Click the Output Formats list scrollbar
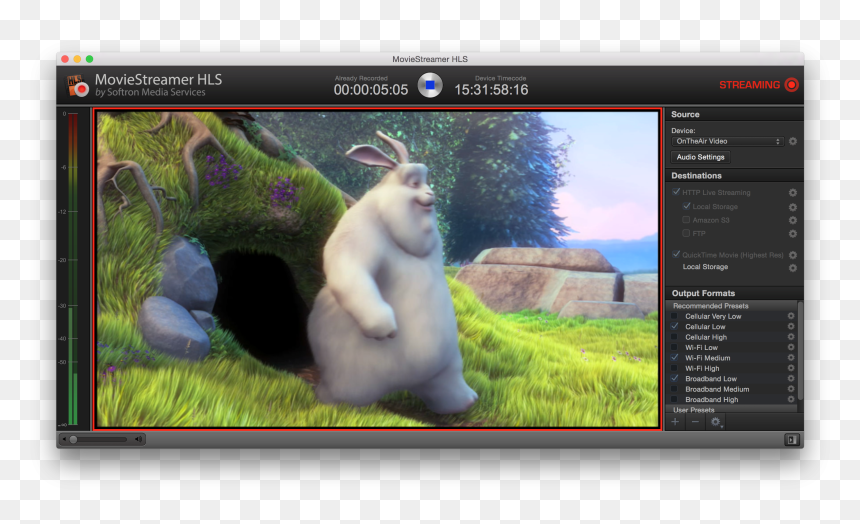This screenshot has height=524, width=860. [x=800, y=351]
